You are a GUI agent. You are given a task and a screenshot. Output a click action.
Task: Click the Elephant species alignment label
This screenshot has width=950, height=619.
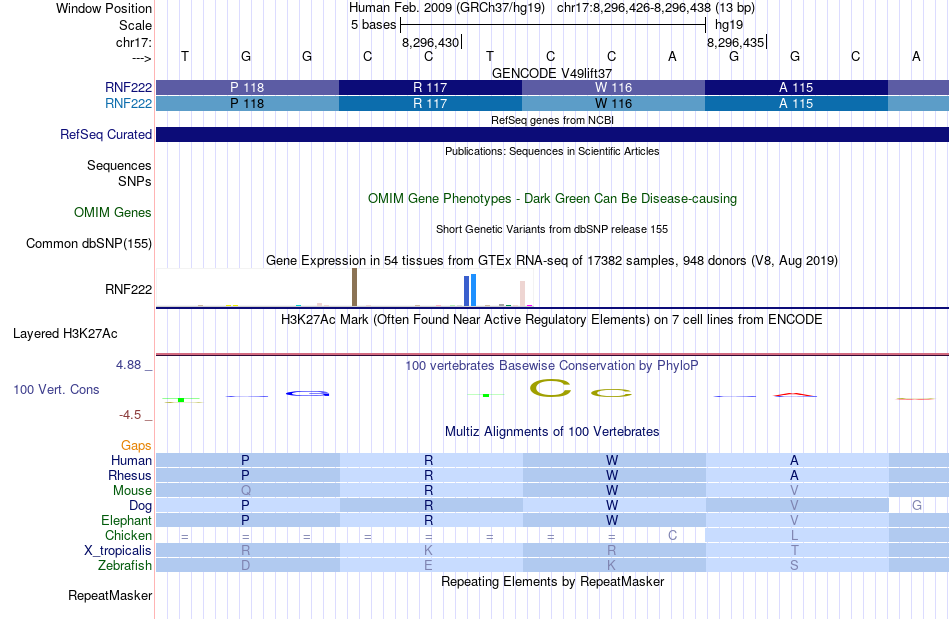126,520
